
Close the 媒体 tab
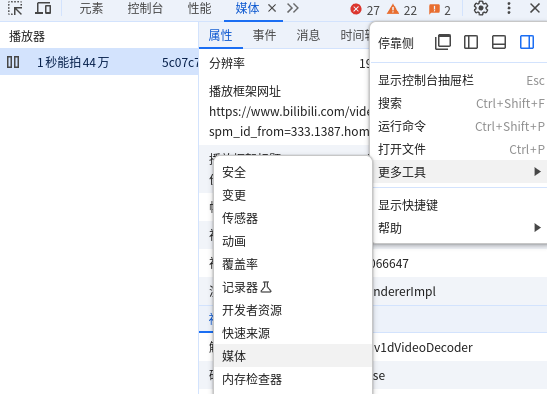click(x=272, y=8)
